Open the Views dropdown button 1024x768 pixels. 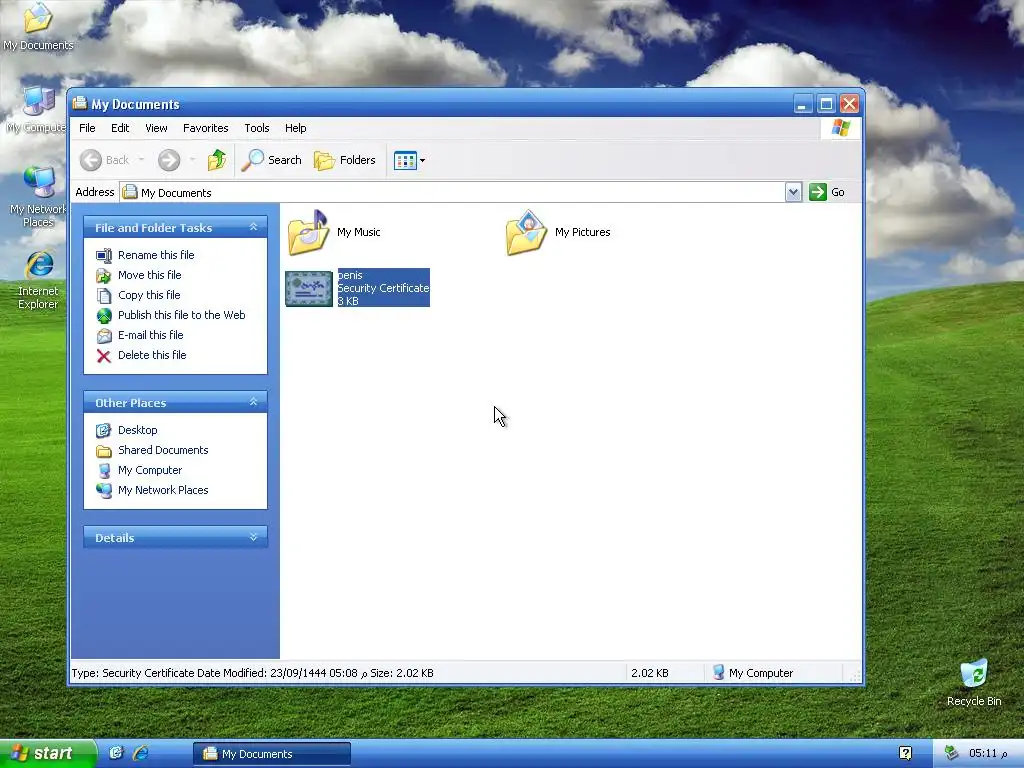(x=409, y=160)
